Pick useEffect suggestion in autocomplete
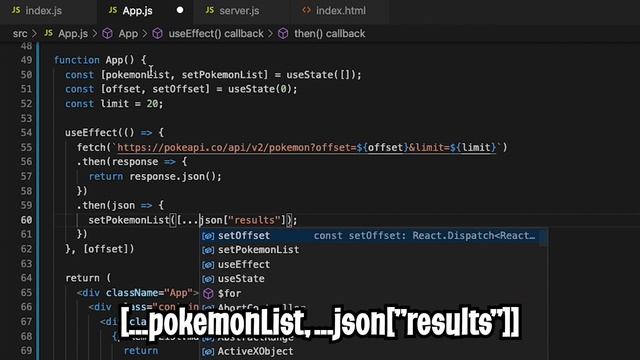The image size is (640, 360). pos(373,264)
